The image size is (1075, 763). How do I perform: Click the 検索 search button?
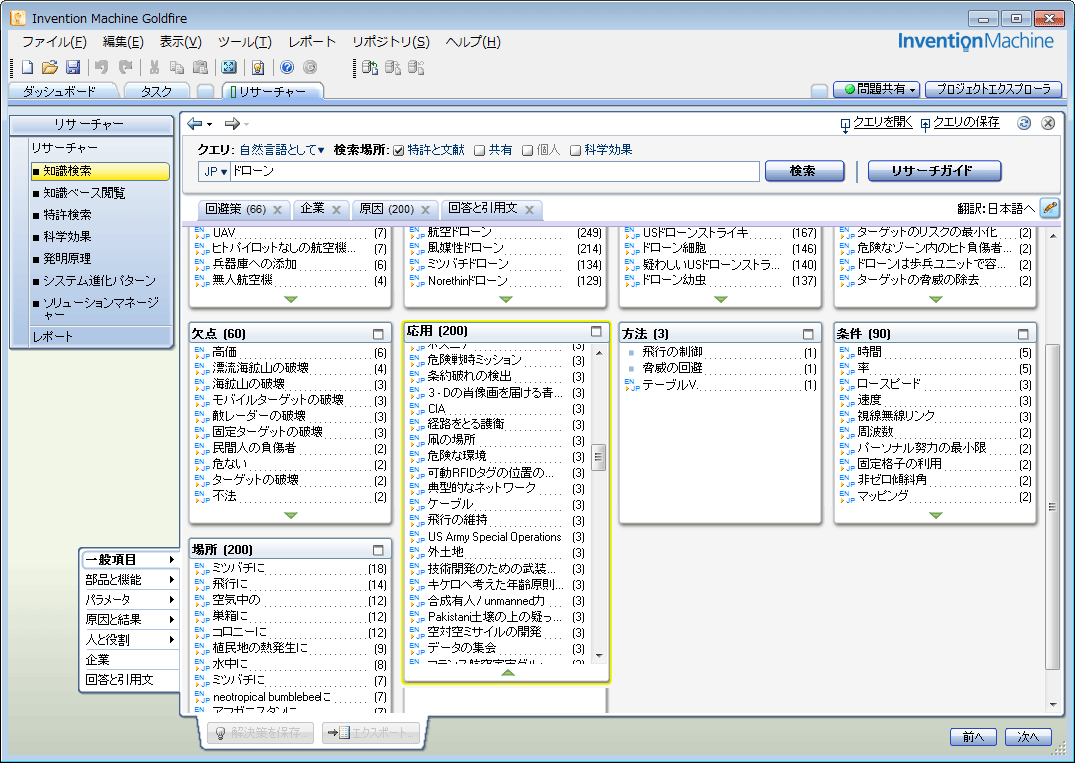[804, 171]
